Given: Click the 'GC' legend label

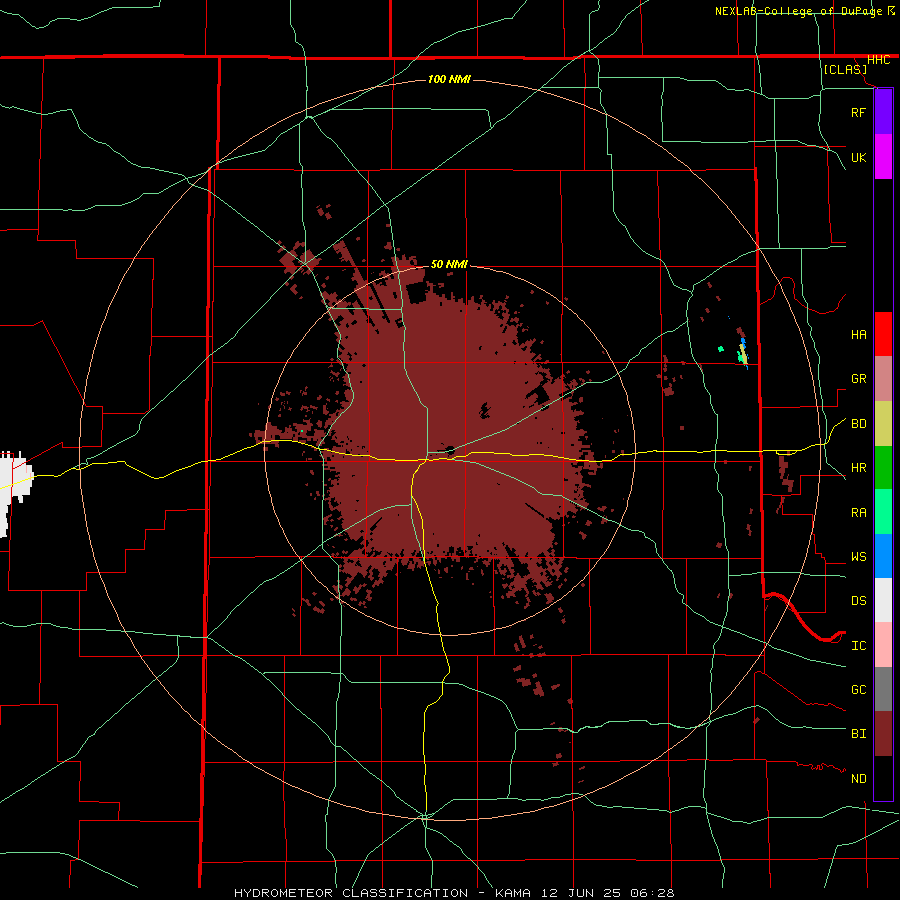Looking at the screenshot, I should 858,690.
